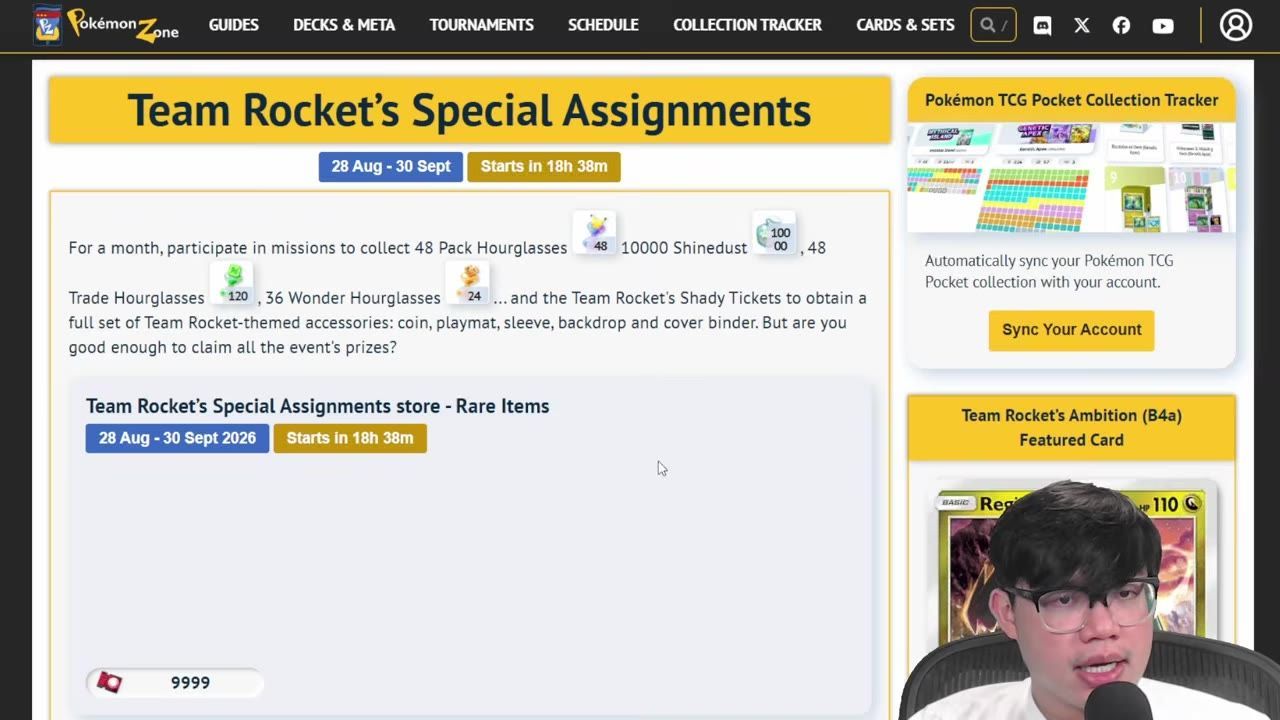Click the Wonder Hourglass icon labeled 24
This screenshot has height=720, width=1280.
coord(468,283)
